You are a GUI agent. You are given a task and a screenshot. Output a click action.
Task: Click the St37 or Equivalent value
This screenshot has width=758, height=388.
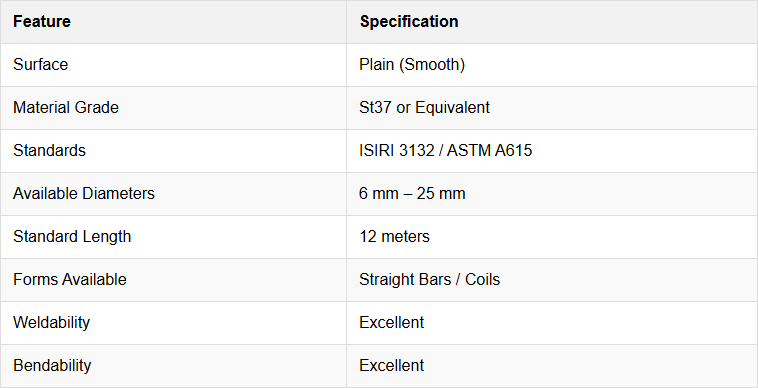pyautogui.click(x=424, y=107)
